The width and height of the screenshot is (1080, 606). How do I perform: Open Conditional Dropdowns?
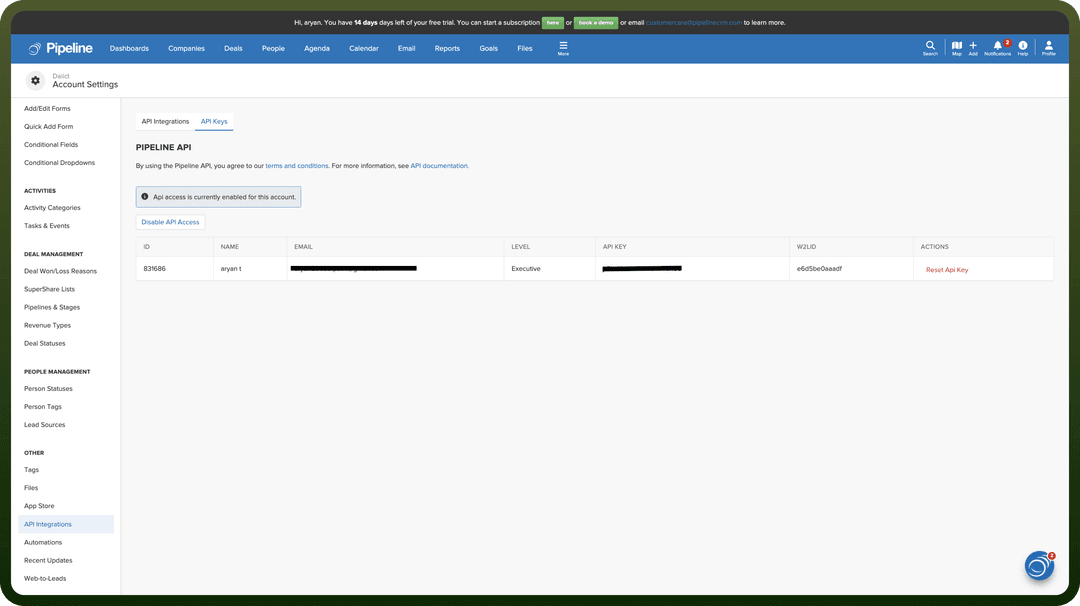(x=59, y=163)
